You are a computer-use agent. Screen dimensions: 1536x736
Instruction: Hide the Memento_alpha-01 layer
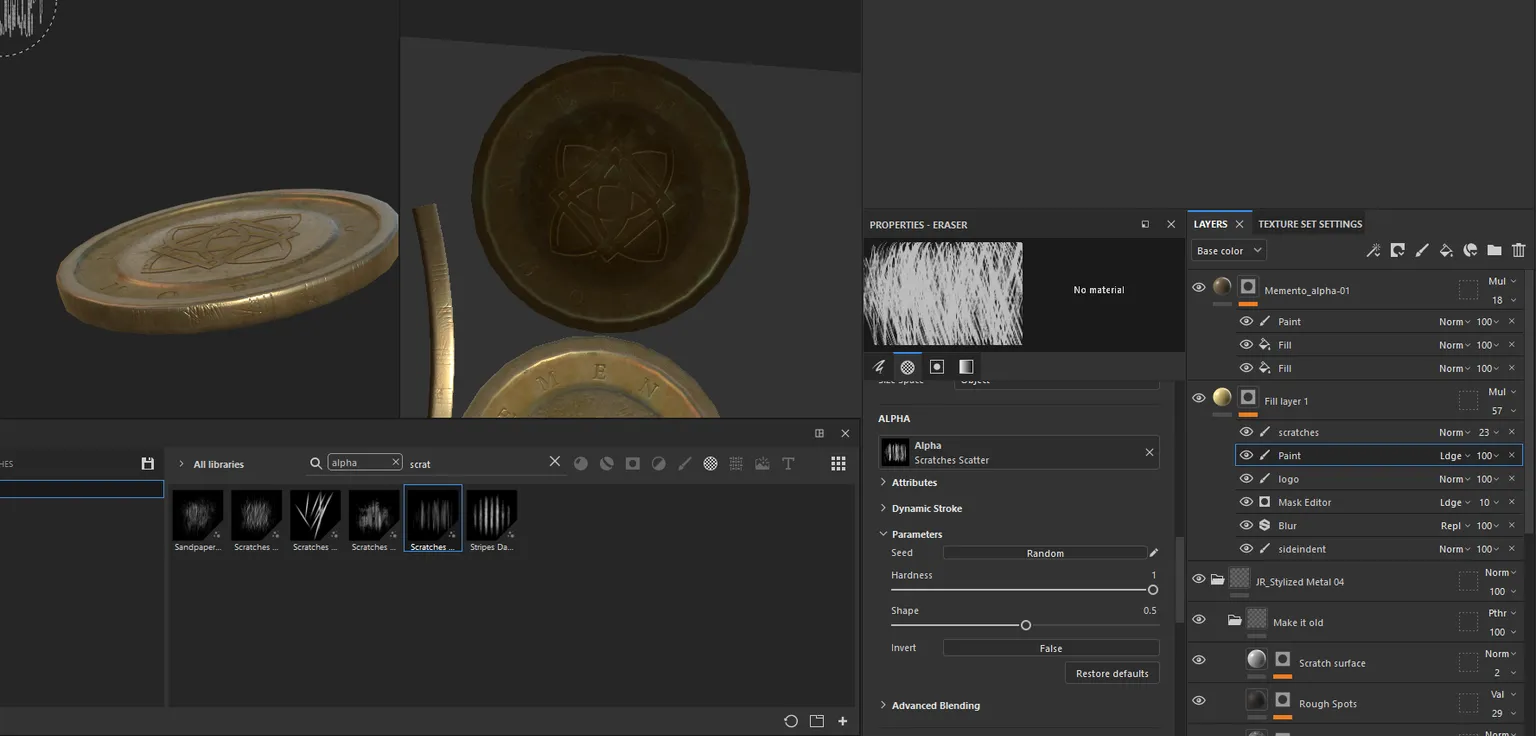(1199, 288)
